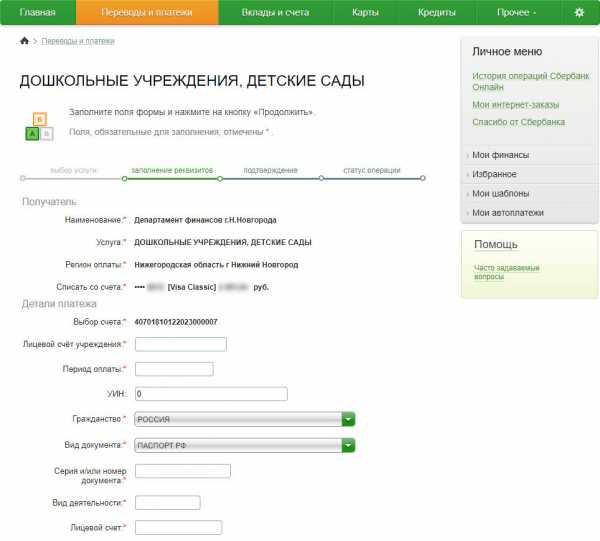This screenshot has width=600, height=541.
Task: Expand the Прочее menu
Action: (516, 13)
